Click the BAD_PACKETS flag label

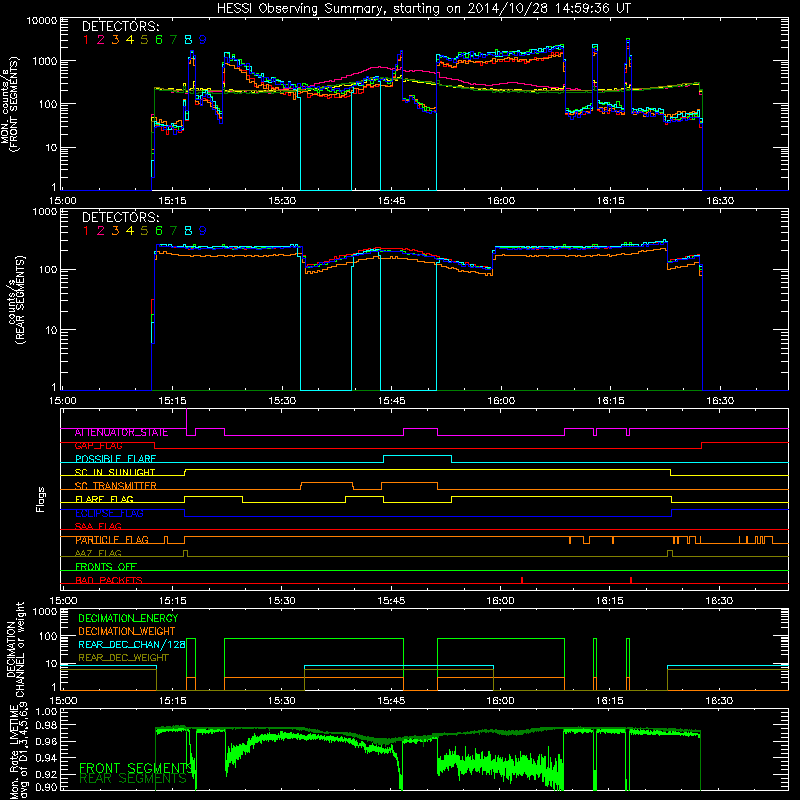[x=109, y=580]
